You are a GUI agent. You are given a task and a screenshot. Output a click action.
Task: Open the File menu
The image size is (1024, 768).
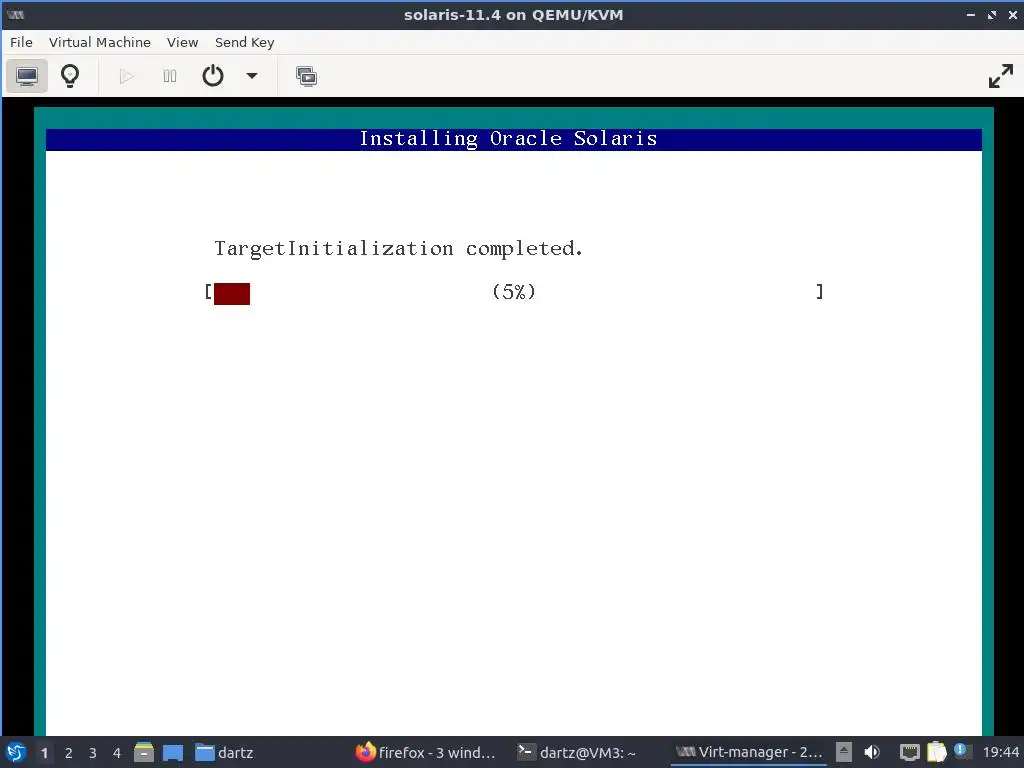[21, 42]
